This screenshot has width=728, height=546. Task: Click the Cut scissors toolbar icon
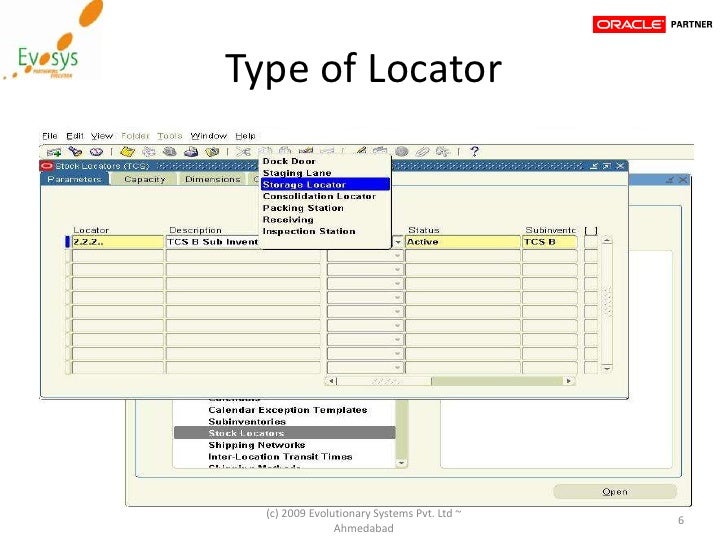tap(243, 152)
